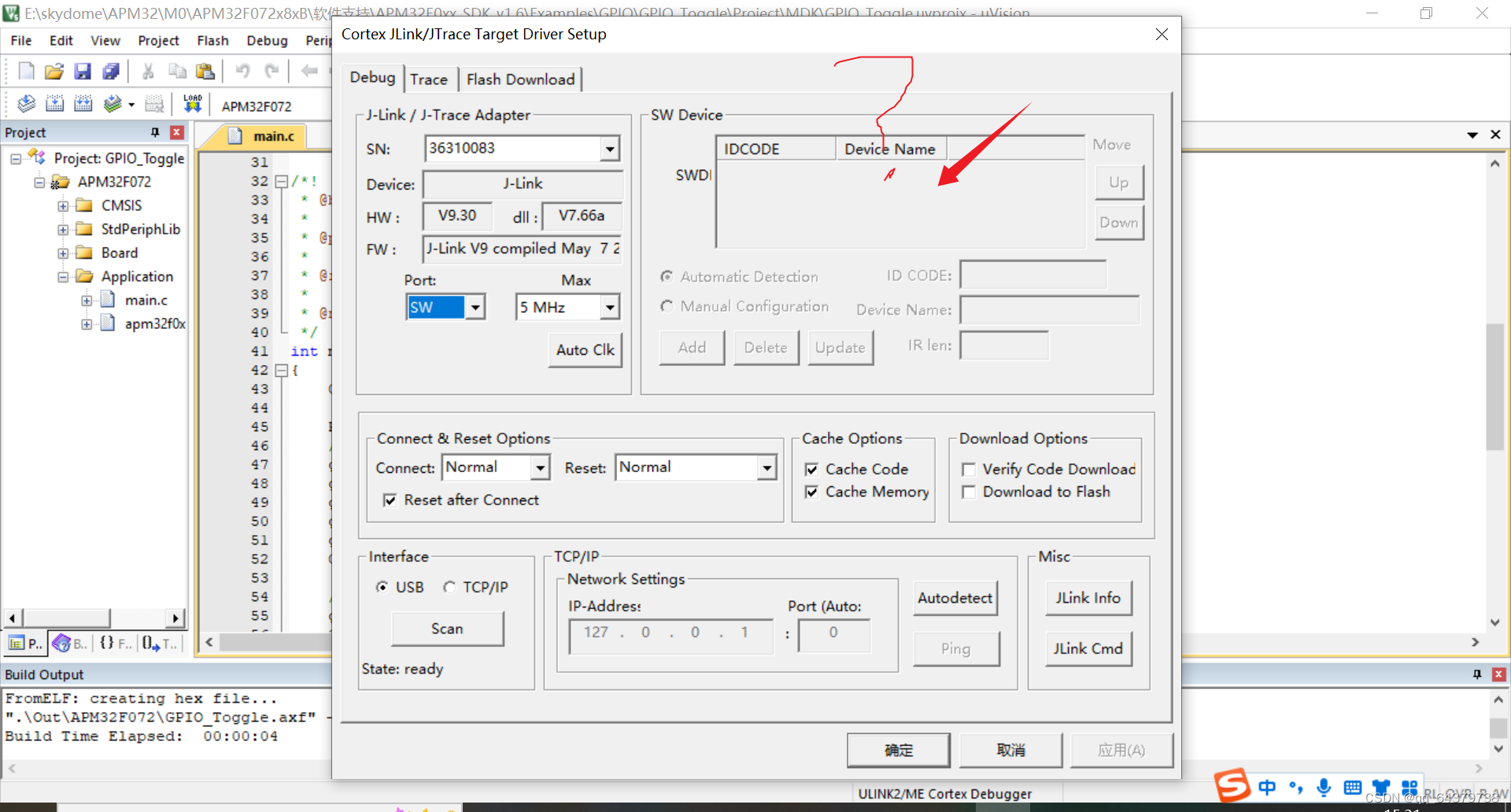
Task: Close the Build Output panel red X
Action: tap(1499, 674)
